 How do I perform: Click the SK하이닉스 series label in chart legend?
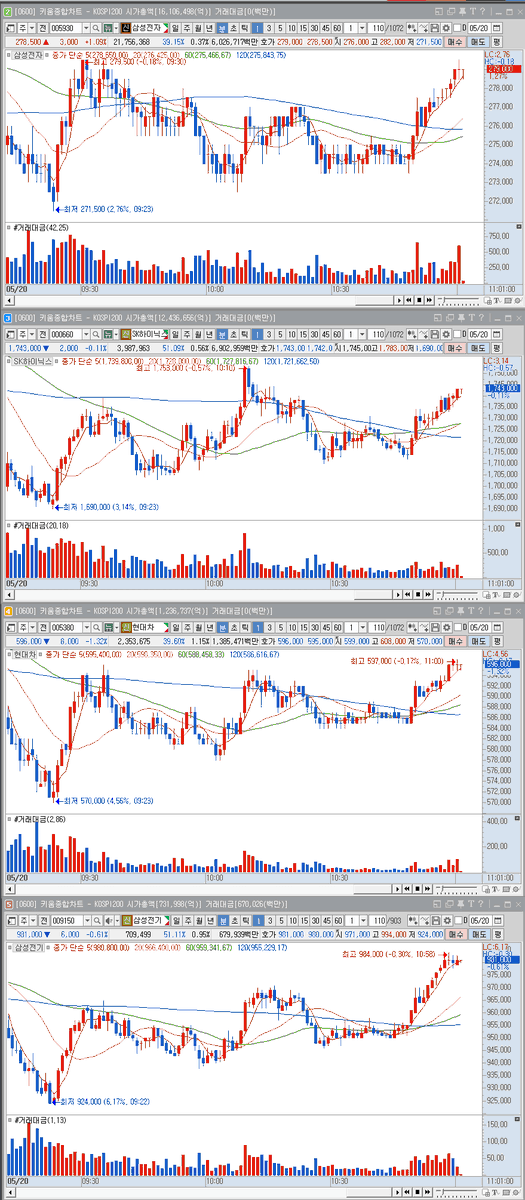(30, 360)
